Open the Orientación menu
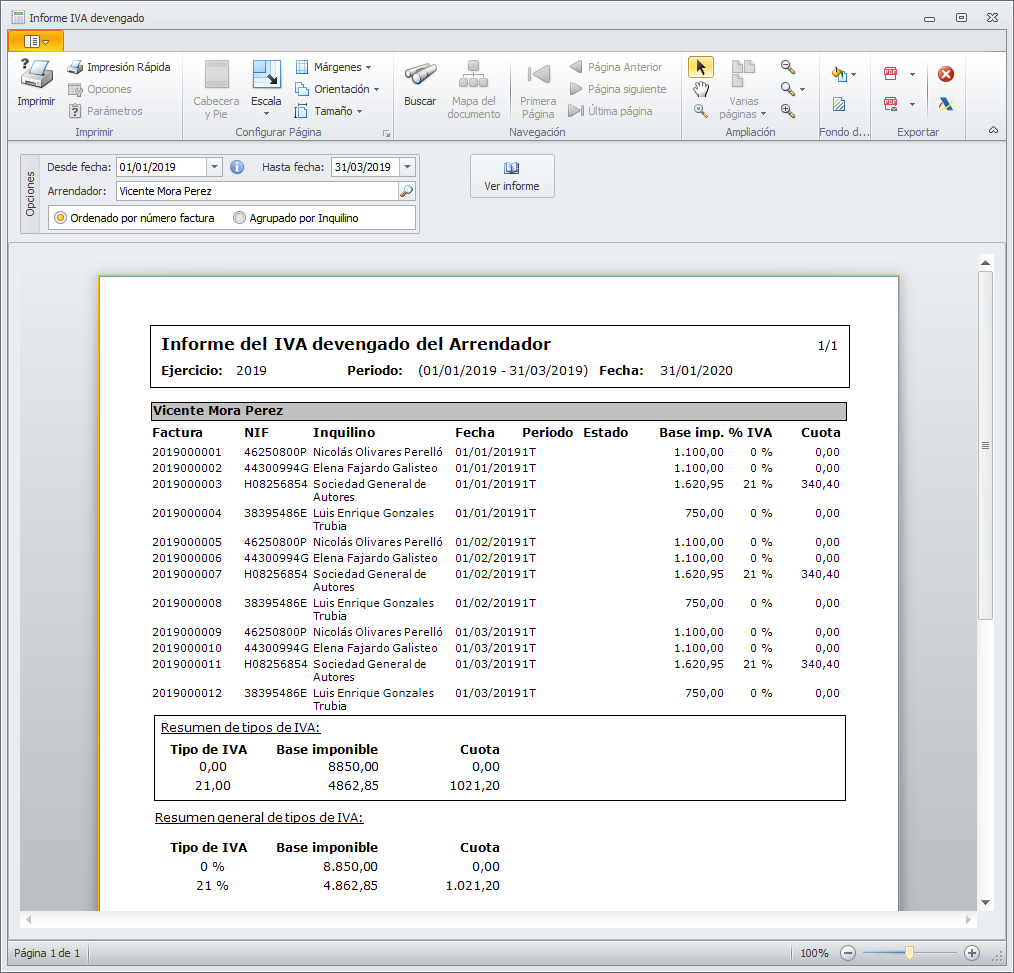 coord(337,89)
